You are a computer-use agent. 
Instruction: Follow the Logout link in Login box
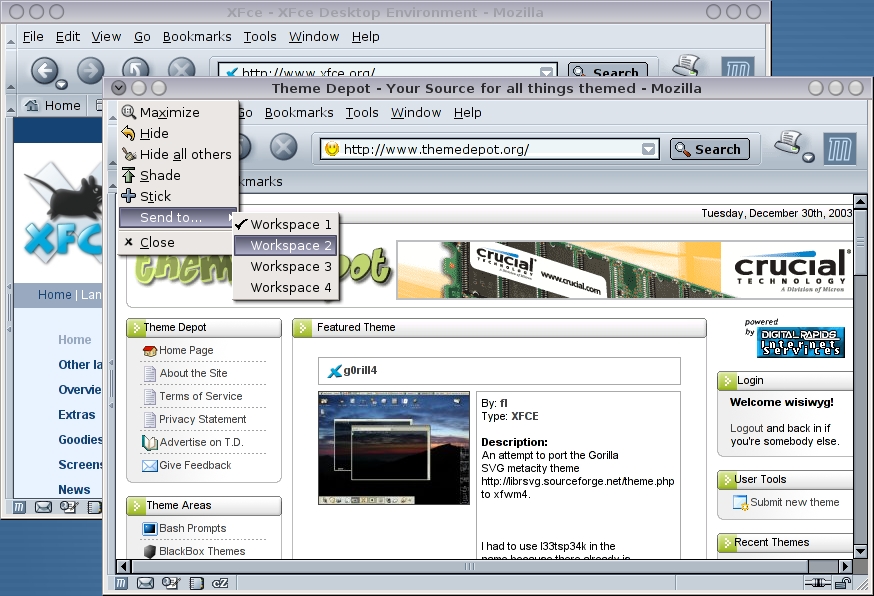pyautogui.click(x=746, y=428)
